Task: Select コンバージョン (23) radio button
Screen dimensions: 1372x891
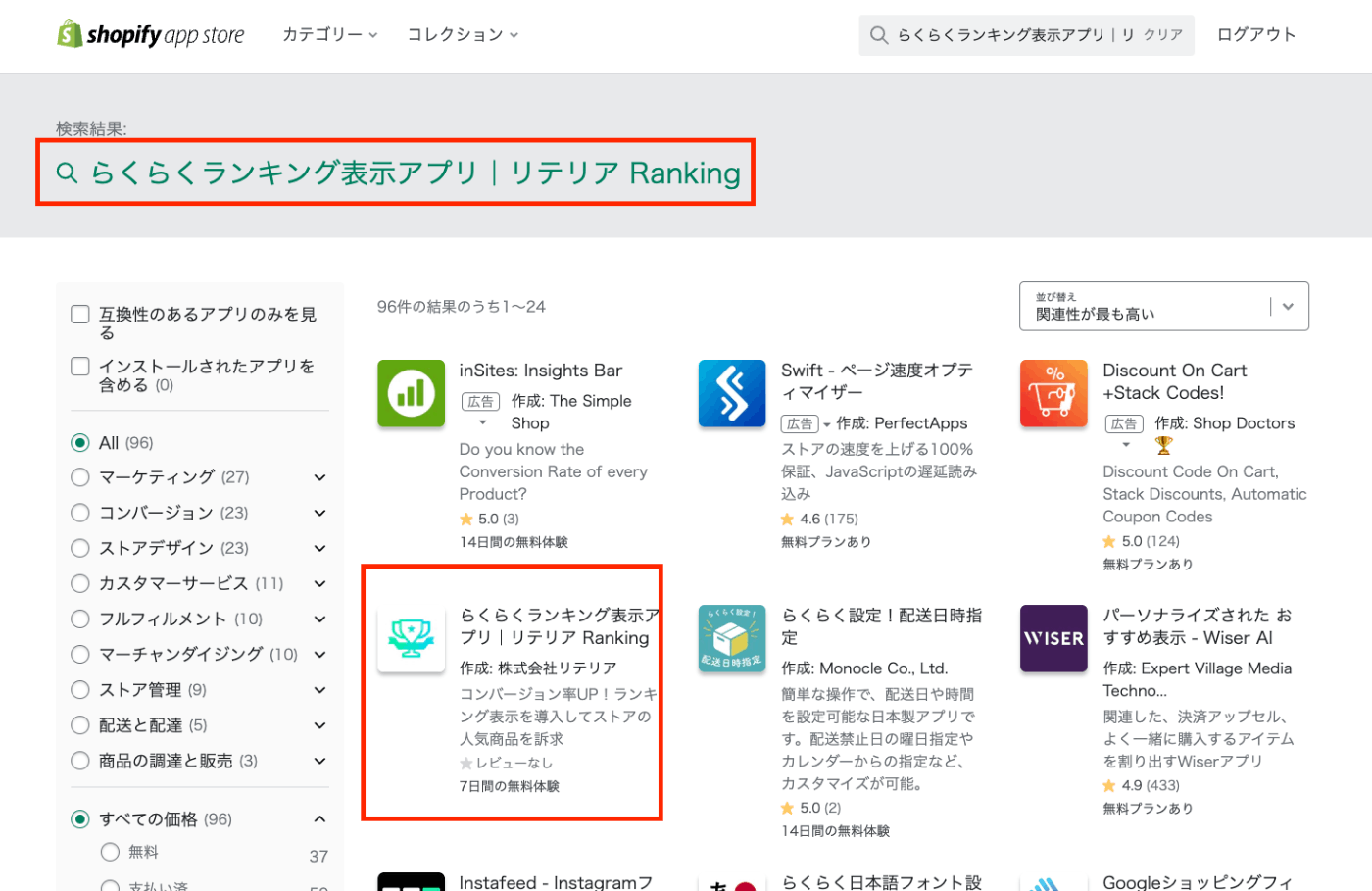Action: (x=80, y=513)
